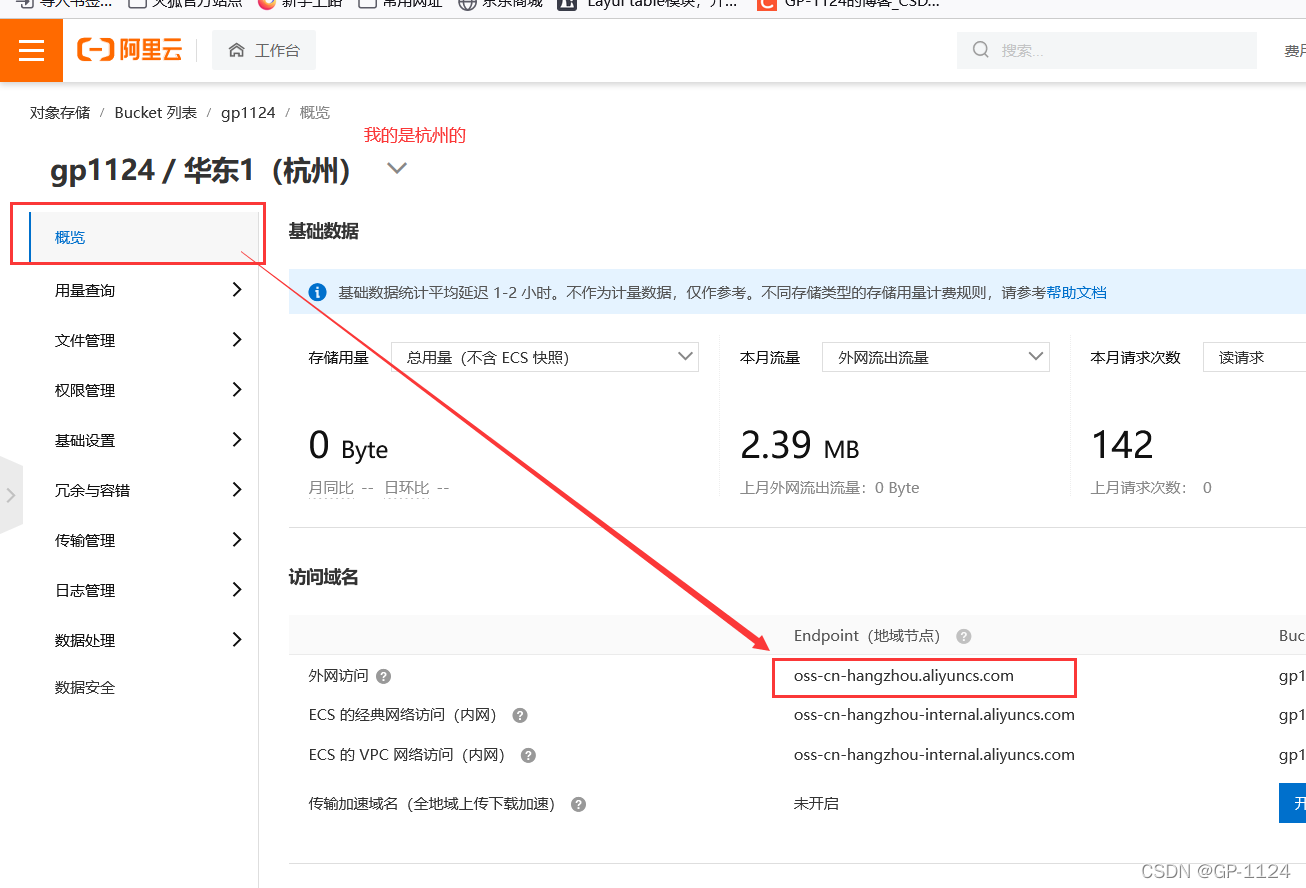Expand the bucket switcher chevron beside title
Viewport: 1306px width, 888px height.
coord(397,168)
